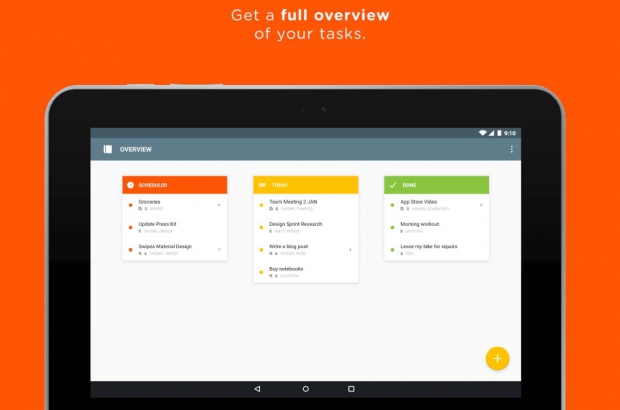Viewport: 620px width, 410px height.
Task: Open the Design Sprint Research task
Action: pos(297,225)
